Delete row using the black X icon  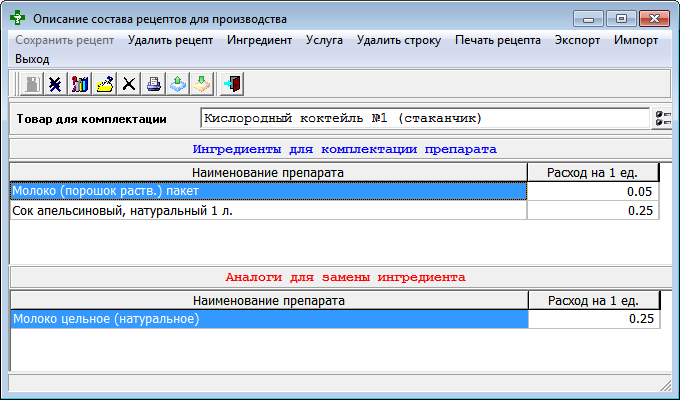(x=129, y=84)
